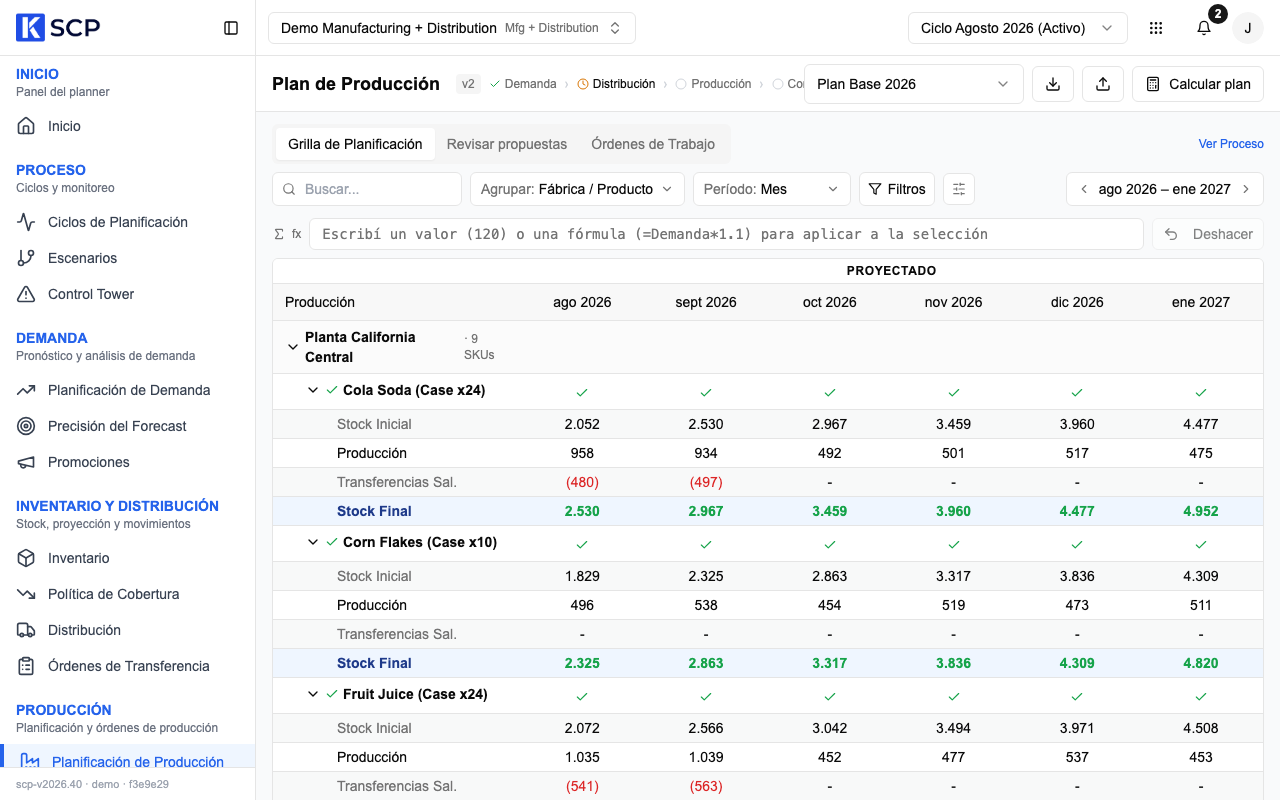The height and width of the screenshot is (800, 1280).
Task: Open the Ciclo Agosto 2026 dropdown
Action: [1018, 28]
